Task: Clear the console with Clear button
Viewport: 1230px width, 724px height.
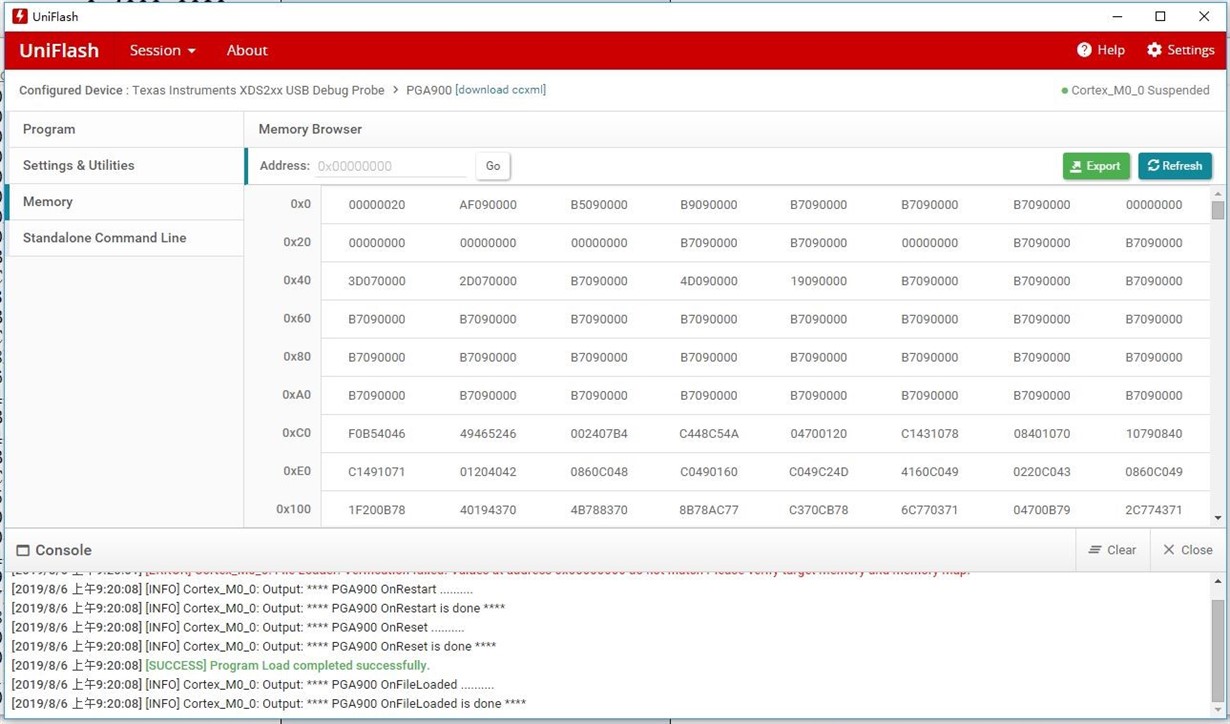Action: (1112, 550)
